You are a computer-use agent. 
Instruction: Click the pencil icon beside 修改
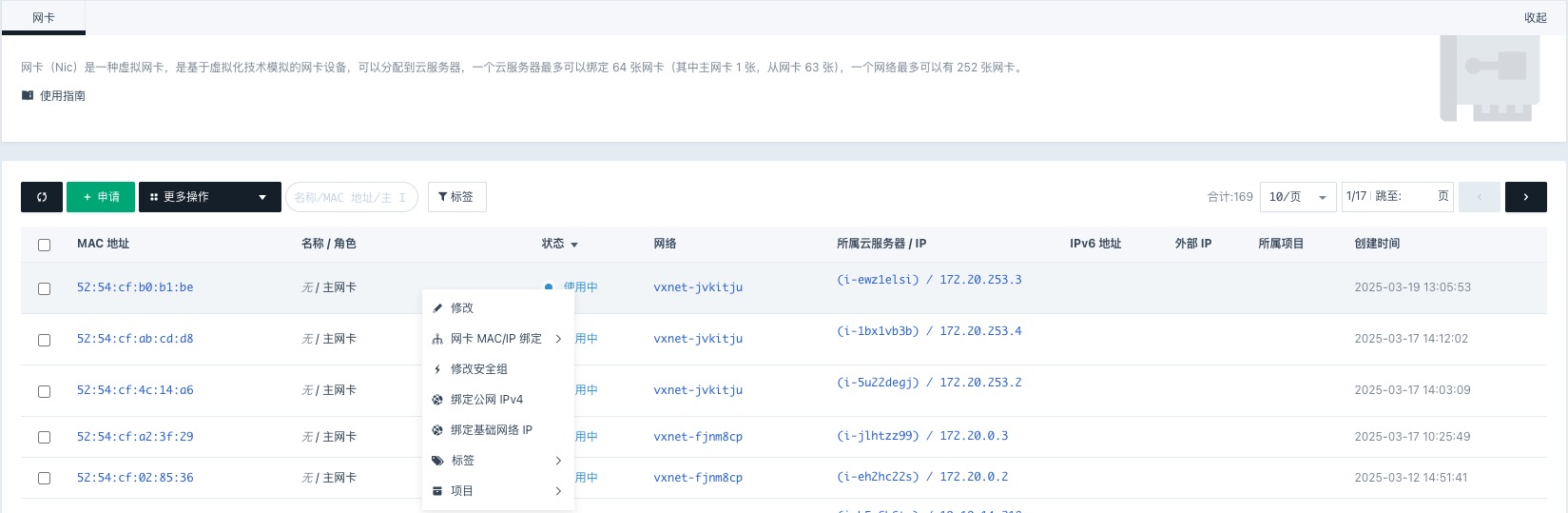[437, 308]
